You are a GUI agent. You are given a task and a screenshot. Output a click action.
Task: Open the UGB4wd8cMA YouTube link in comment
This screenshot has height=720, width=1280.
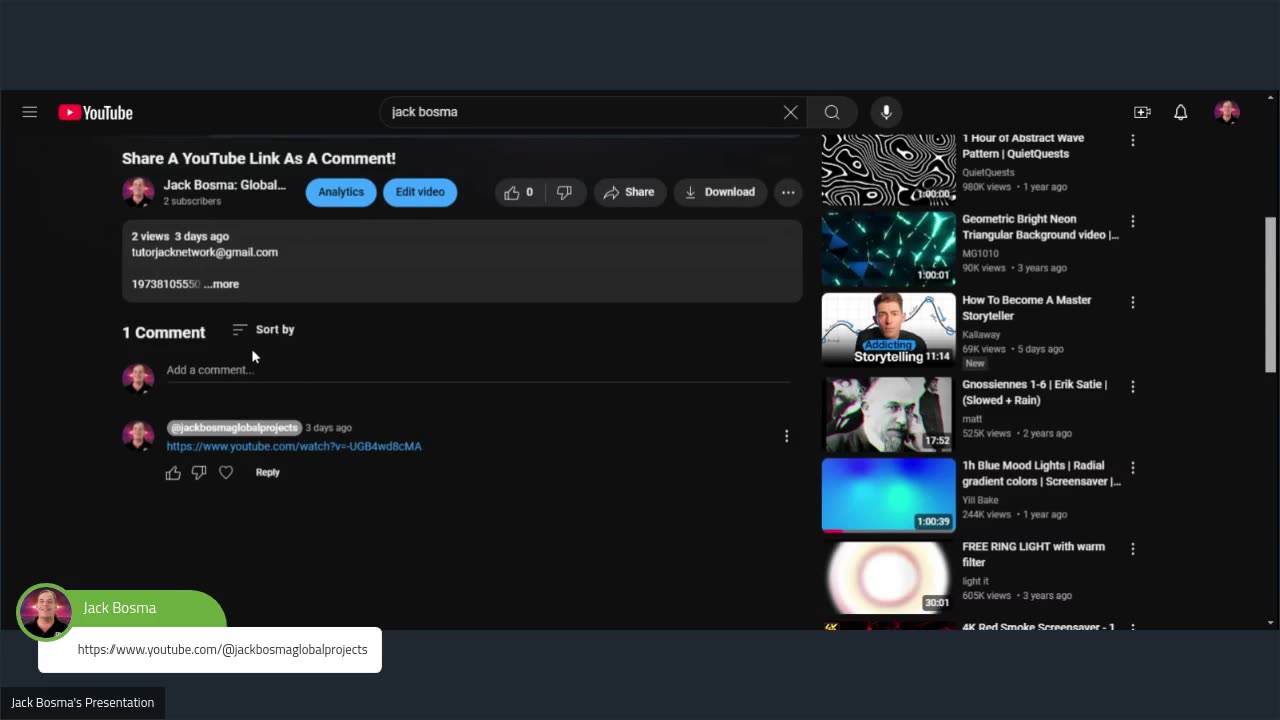click(294, 446)
